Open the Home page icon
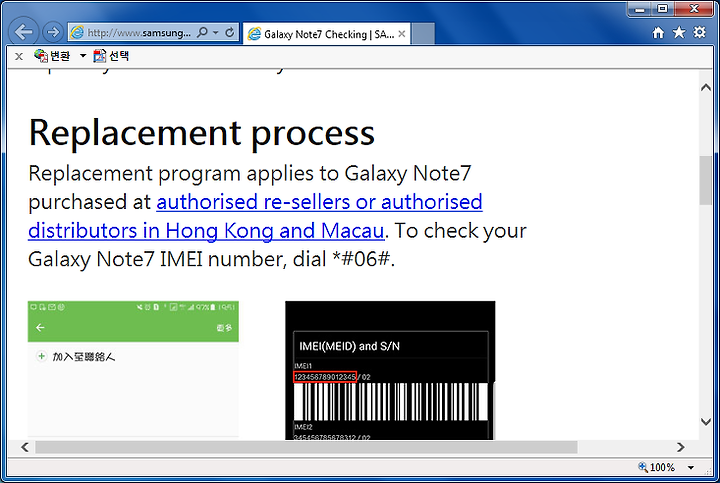Screen dimensions: 720x483 [658, 32]
